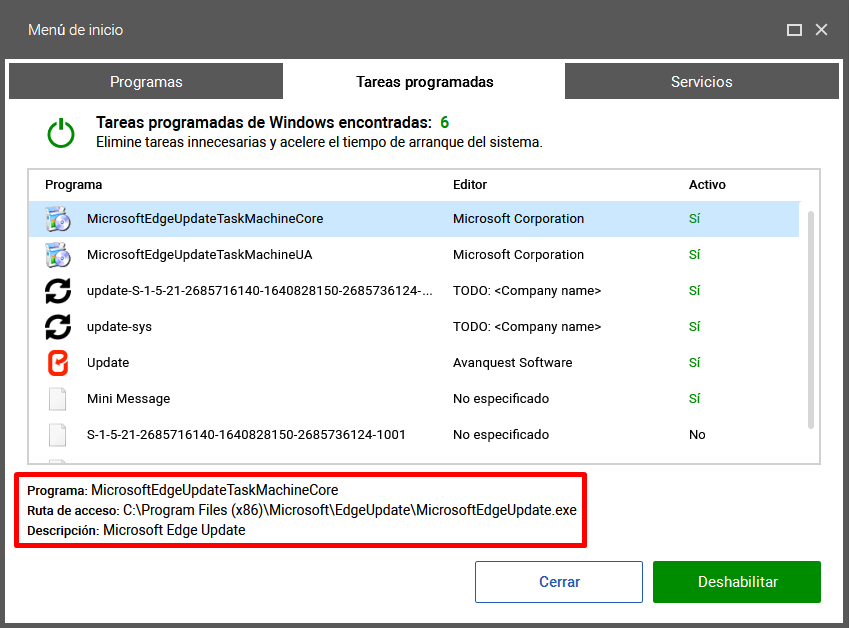Sort list by Editor column header

coord(470,185)
